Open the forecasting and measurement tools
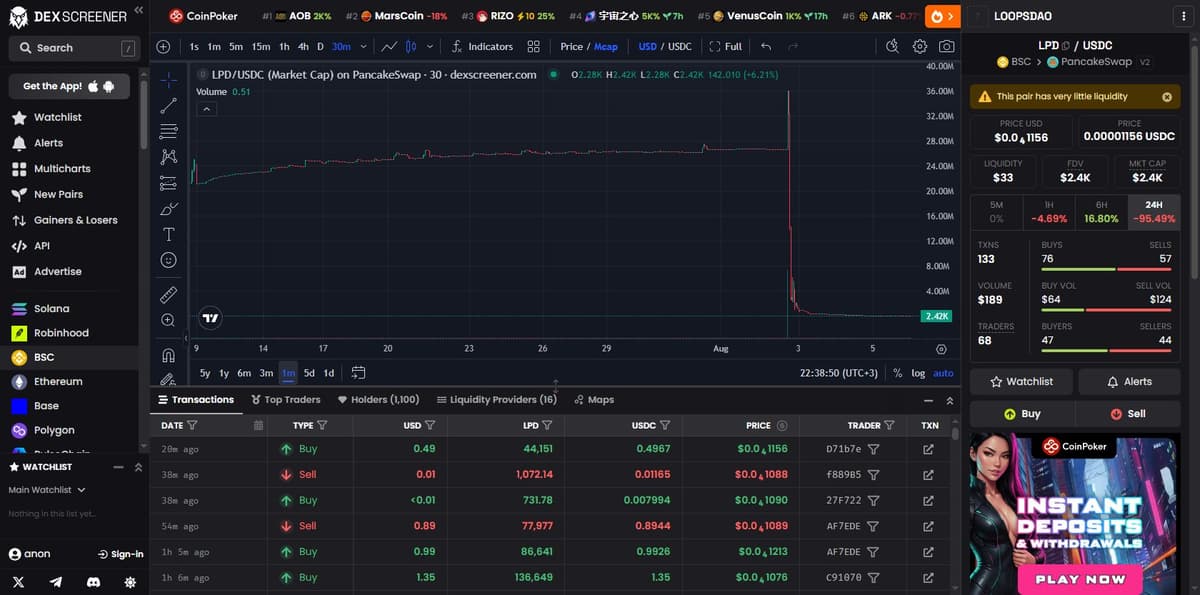 pyautogui.click(x=169, y=183)
